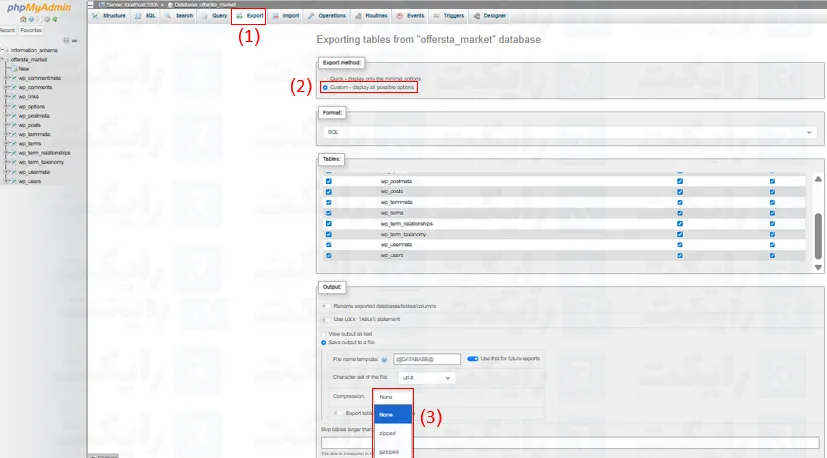Image resolution: width=827 pixels, height=458 pixels.
Task: Click the Import tab icon
Action: tap(276, 16)
